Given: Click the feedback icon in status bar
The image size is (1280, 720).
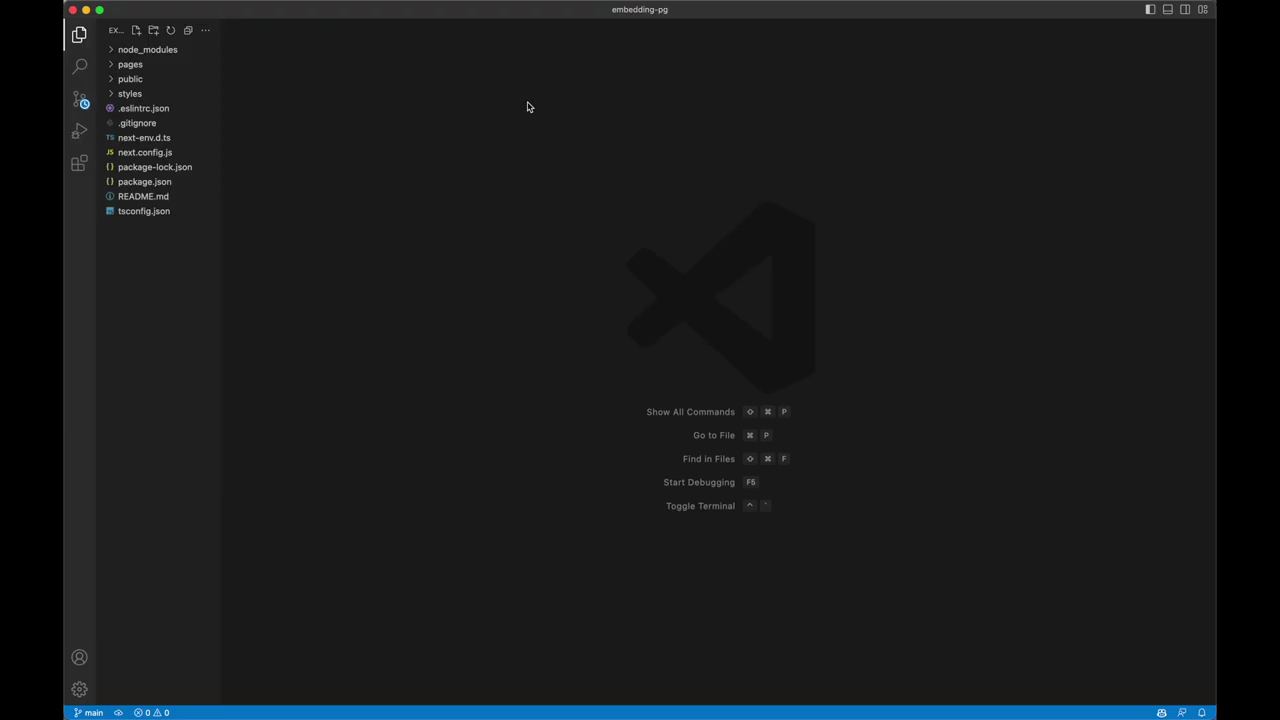Looking at the screenshot, I should coord(1182,713).
